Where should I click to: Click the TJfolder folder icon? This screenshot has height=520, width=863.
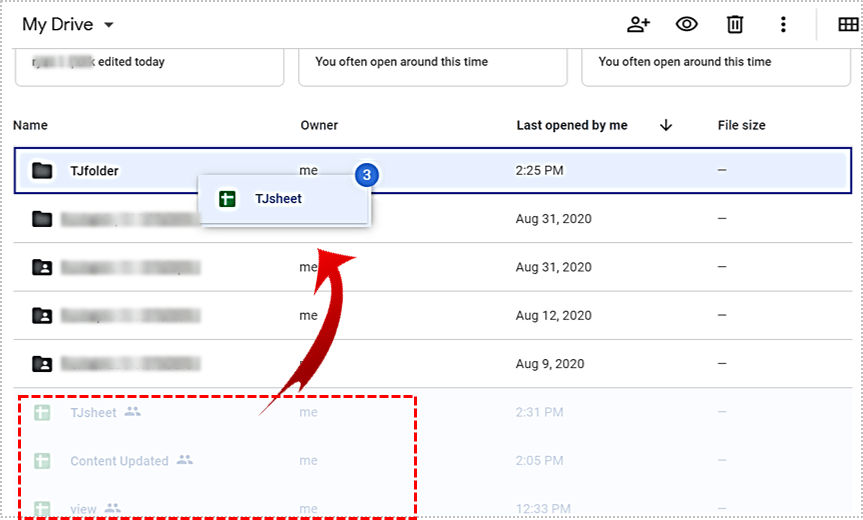point(42,171)
